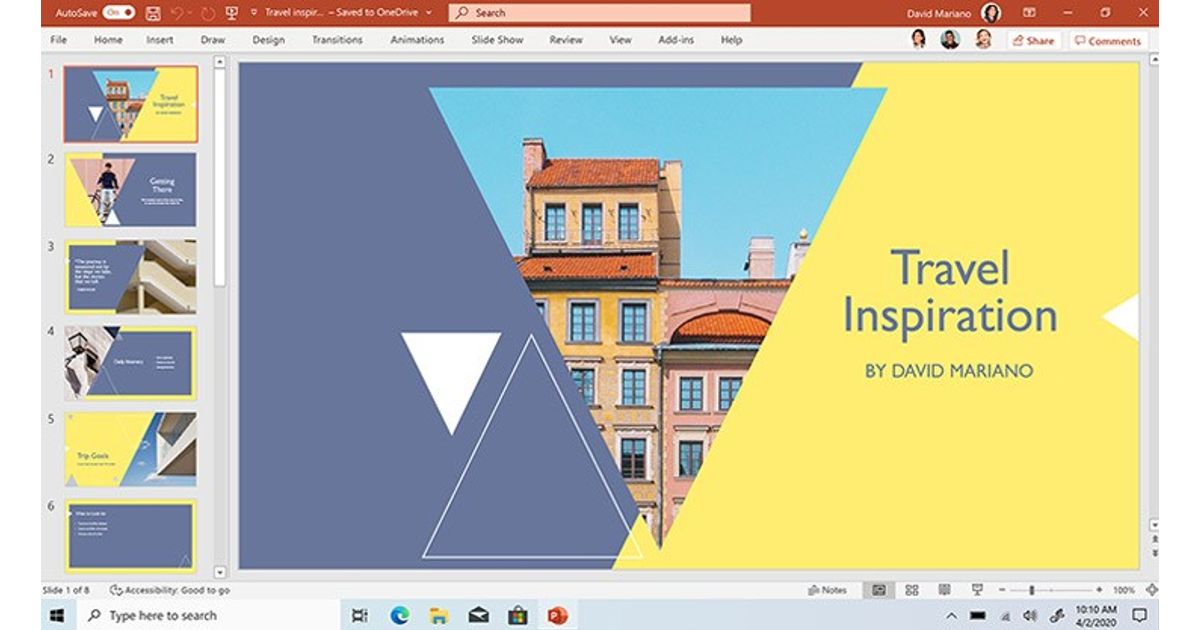The height and width of the screenshot is (630, 1200).
Task: Launch Slide Show from status bar icon
Action: (x=977, y=590)
